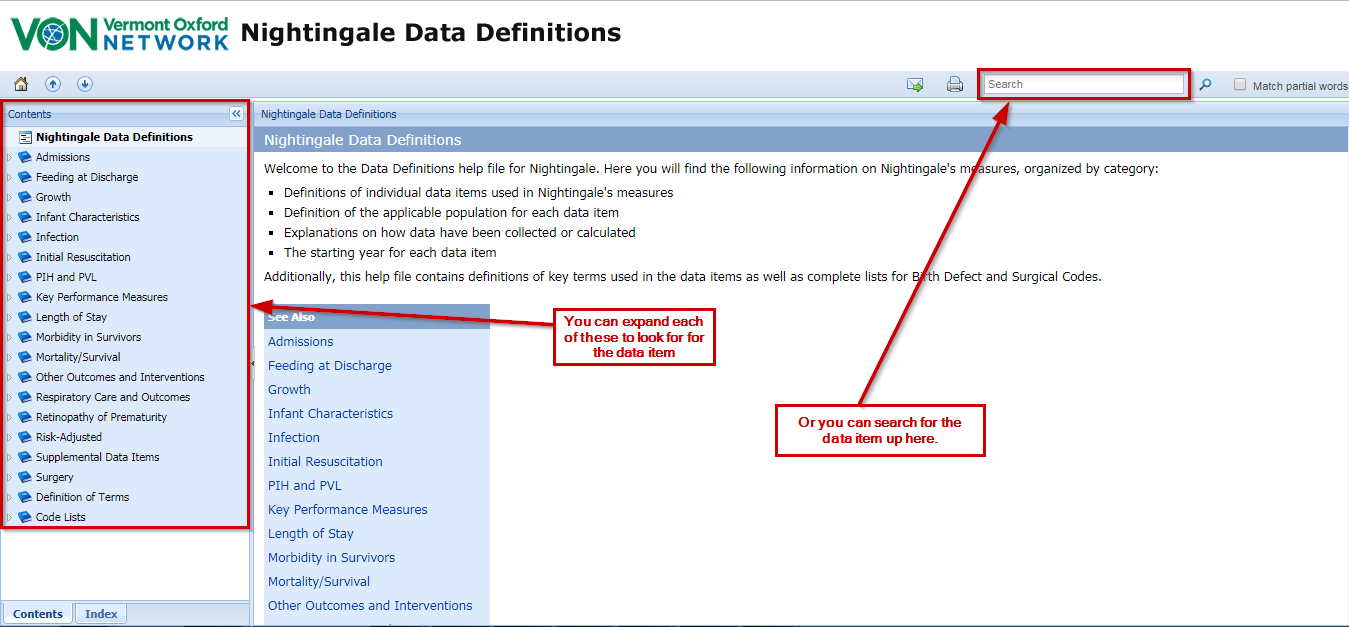Image resolution: width=1349 pixels, height=627 pixels.
Task: Select Other Outcomes and Interventions in tree
Action: (x=120, y=377)
